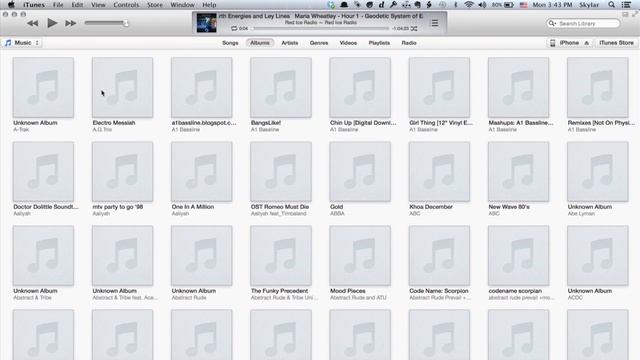
Task: Click the 'mtv party to go '98' title
Action: point(118,207)
